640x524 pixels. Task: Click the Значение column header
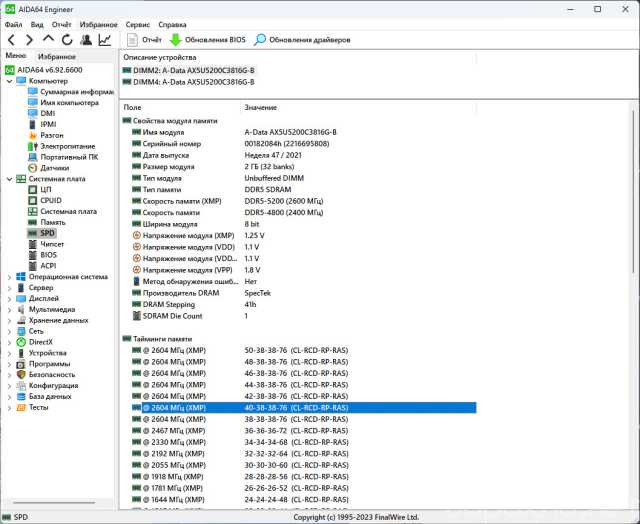[x=260, y=107]
